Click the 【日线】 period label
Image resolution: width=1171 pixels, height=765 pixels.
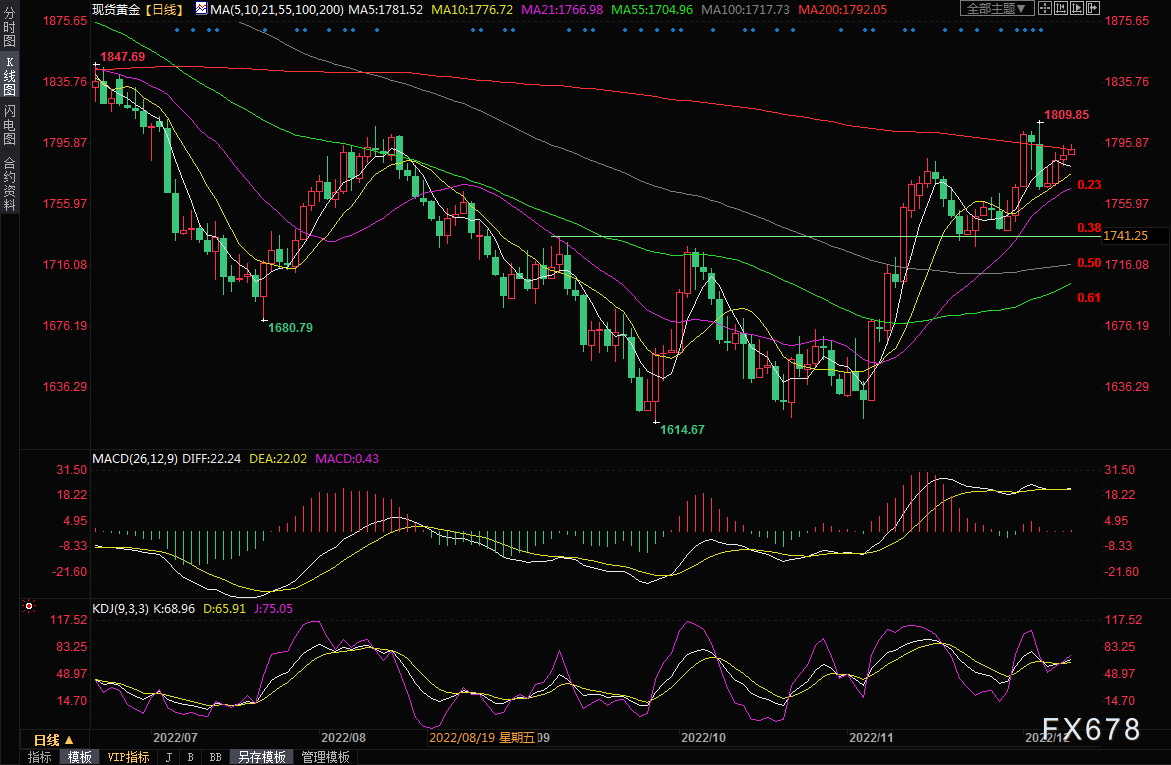click(164, 10)
